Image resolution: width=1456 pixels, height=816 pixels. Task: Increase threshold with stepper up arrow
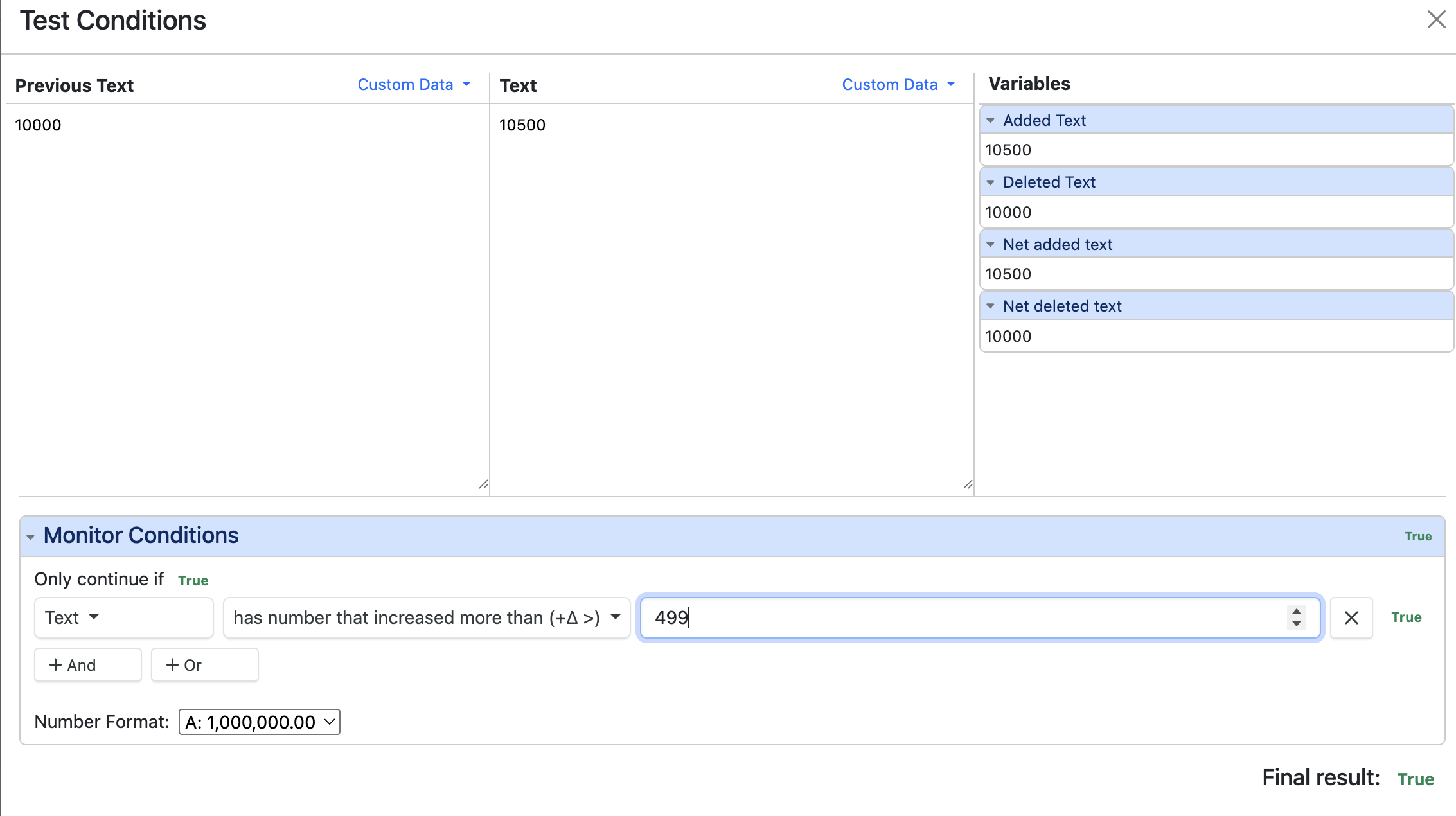[1297, 611]
